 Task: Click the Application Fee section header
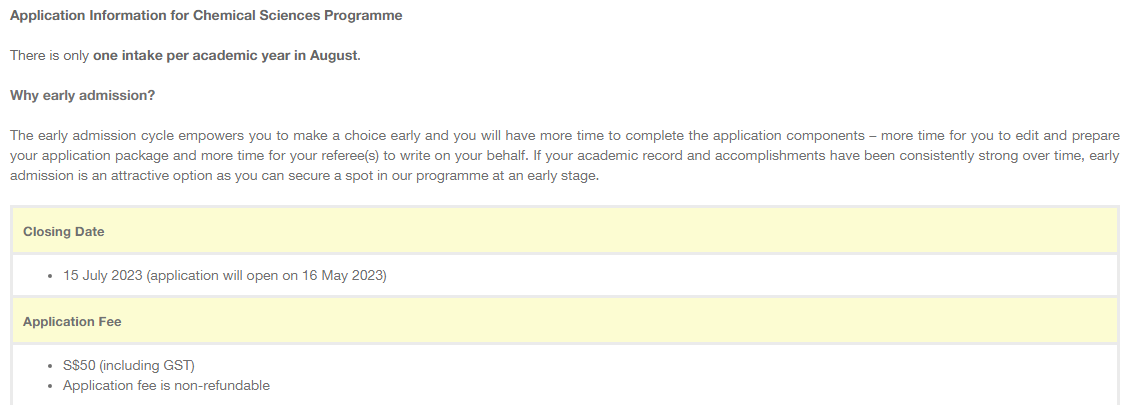(x=73, y=322)
